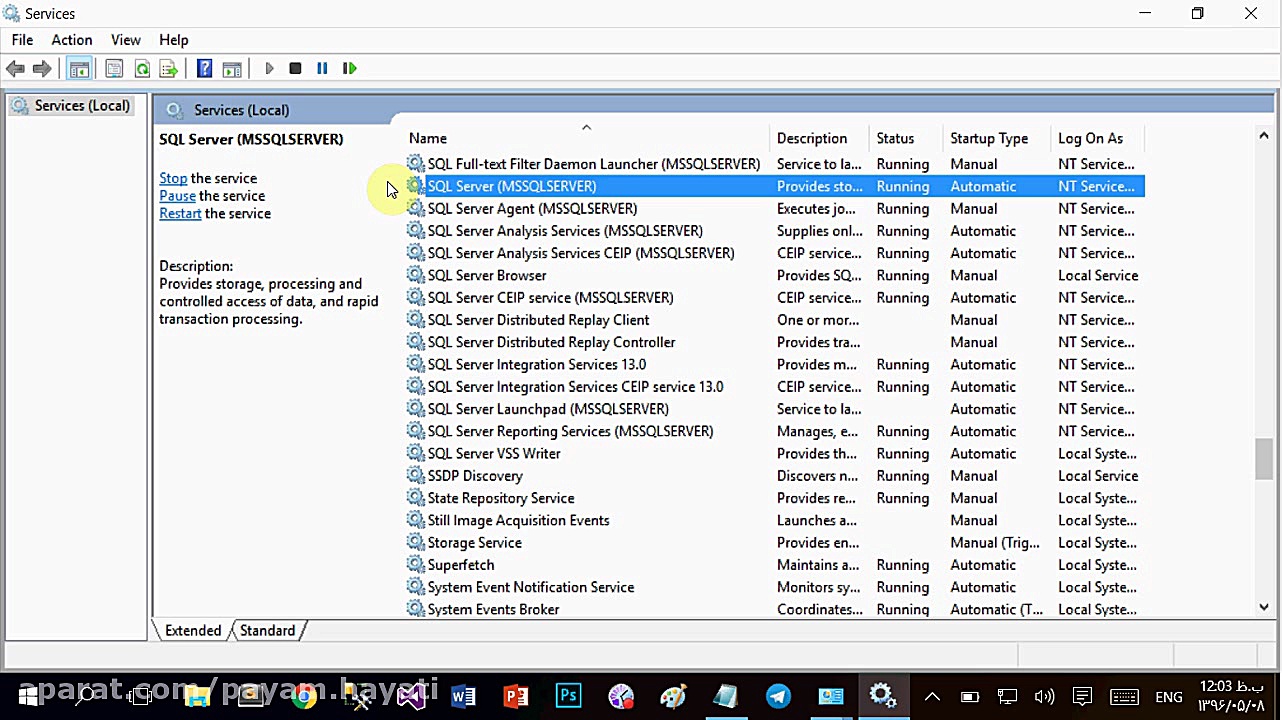Click the vertical scrollbar down arrow
The width and height of the screenshot is (1282, 720).
tap(1264, 606)
